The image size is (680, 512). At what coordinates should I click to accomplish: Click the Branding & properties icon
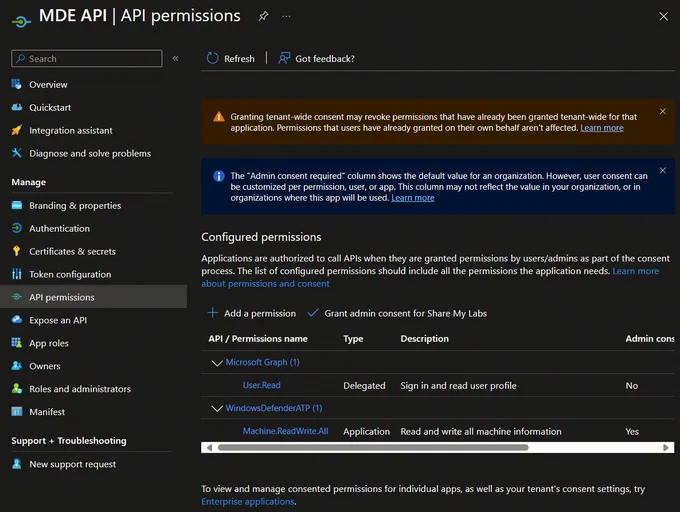click(16, 205)
